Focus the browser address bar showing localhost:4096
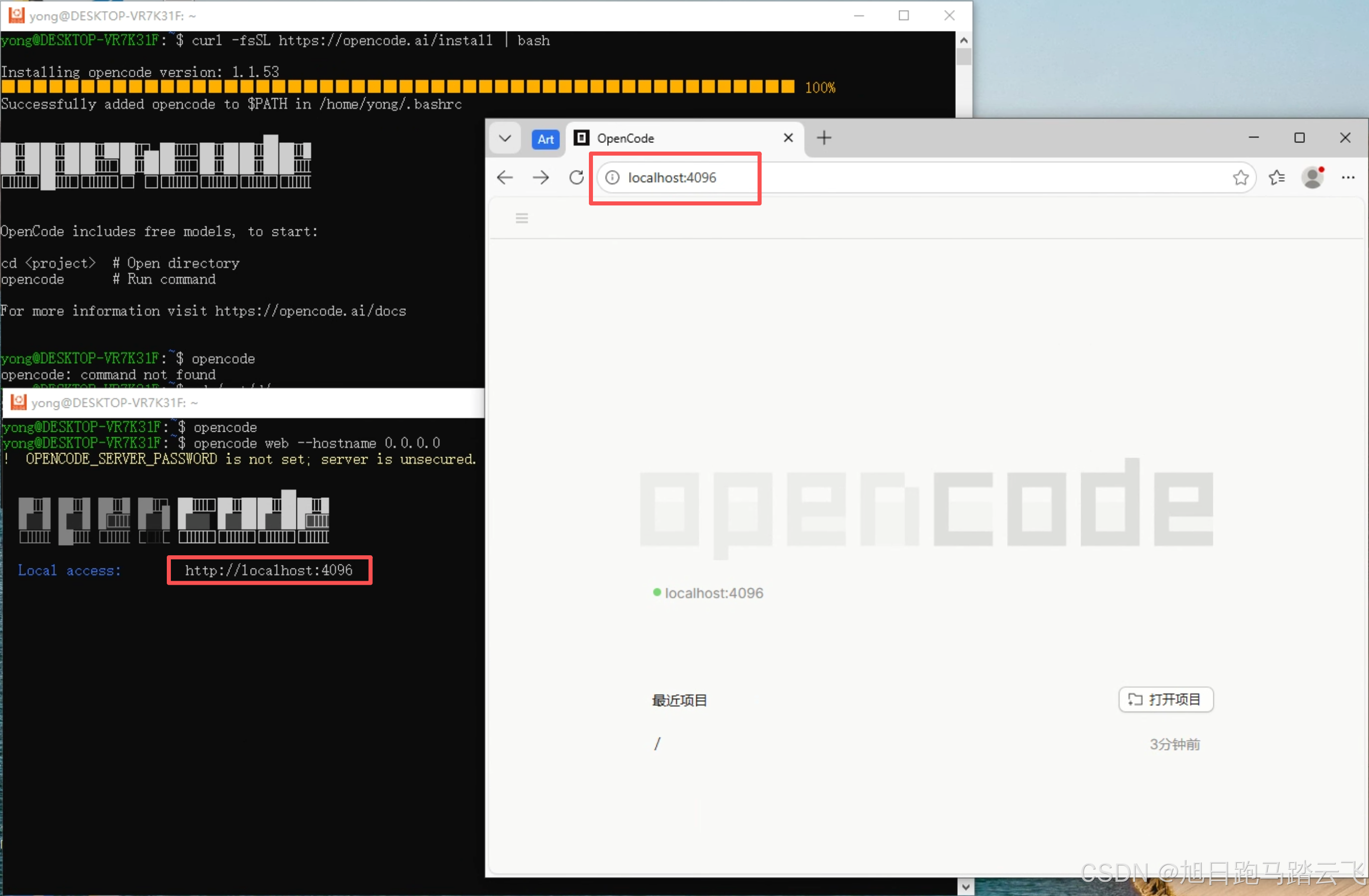 [673, 177]
